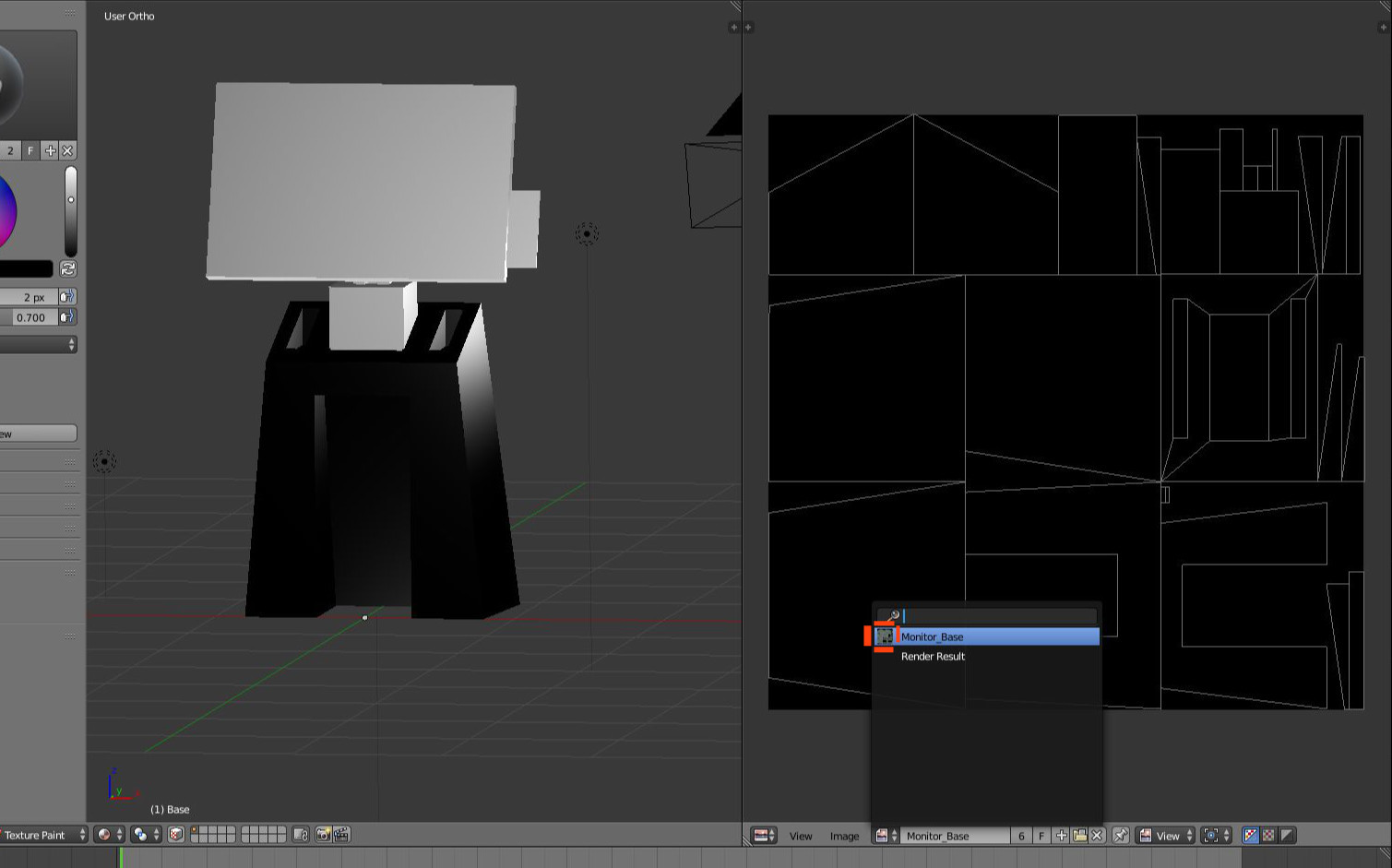The height and width of the screenshot is (868, 1392).
Task: Click the editor type selector icon in image editor
Action: click(x=762, y=836)
